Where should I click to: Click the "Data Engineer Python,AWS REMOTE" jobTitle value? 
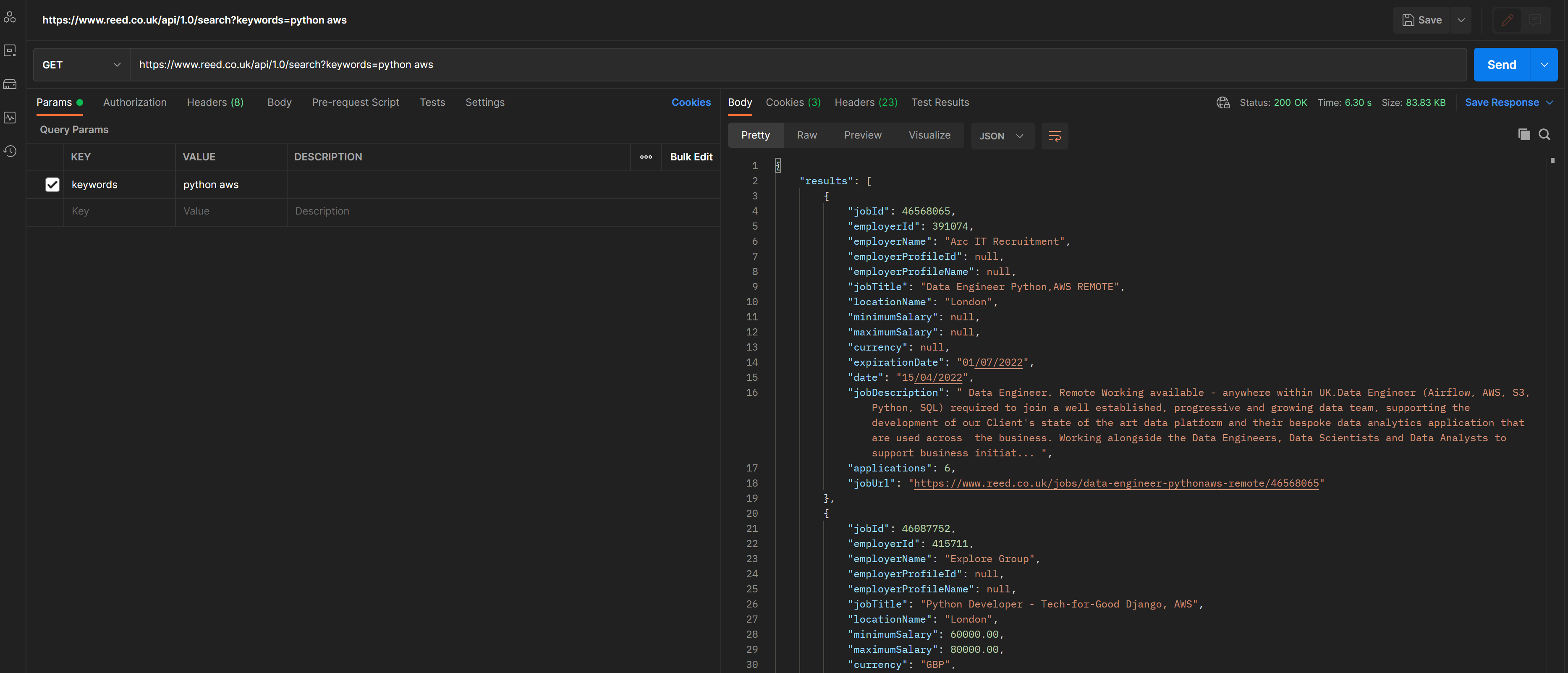coord(1020,287)
